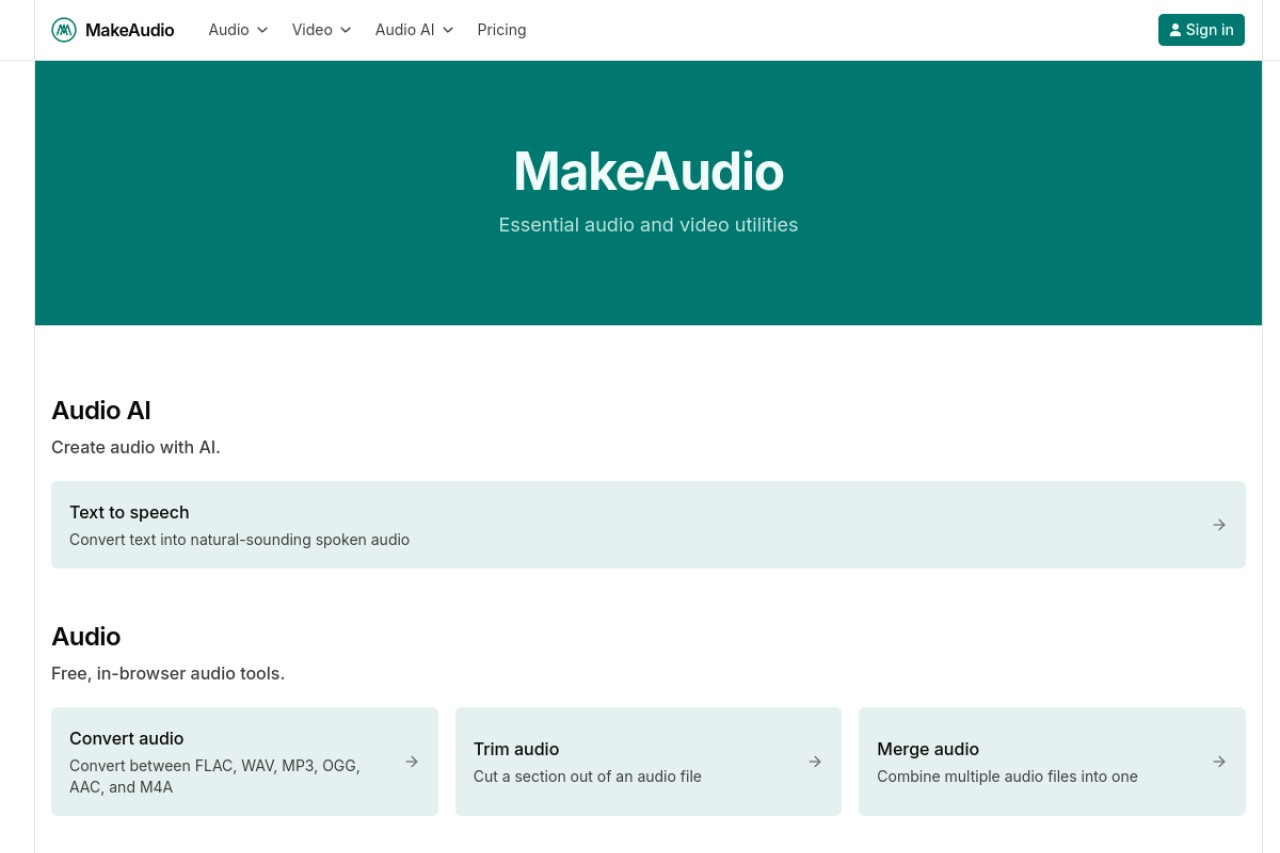Click 'Essential audio and video utilities' subtitle
The image size is (1280, 853).
(x=648, y=225)
